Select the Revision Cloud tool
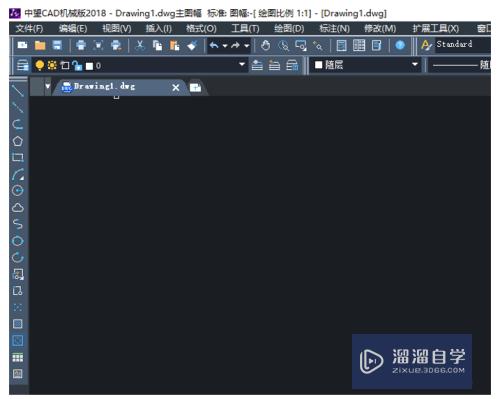 [x=18, y=207]
